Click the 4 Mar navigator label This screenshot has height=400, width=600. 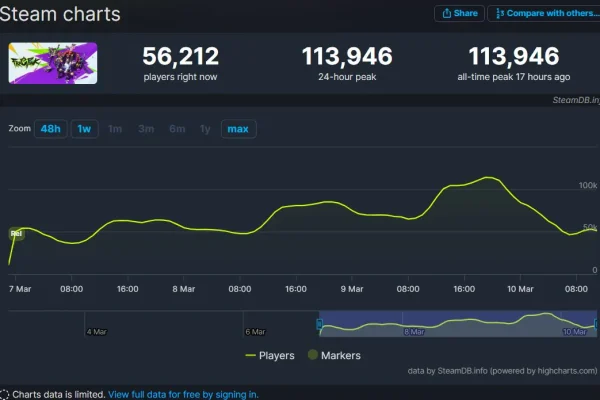[96, 332]
